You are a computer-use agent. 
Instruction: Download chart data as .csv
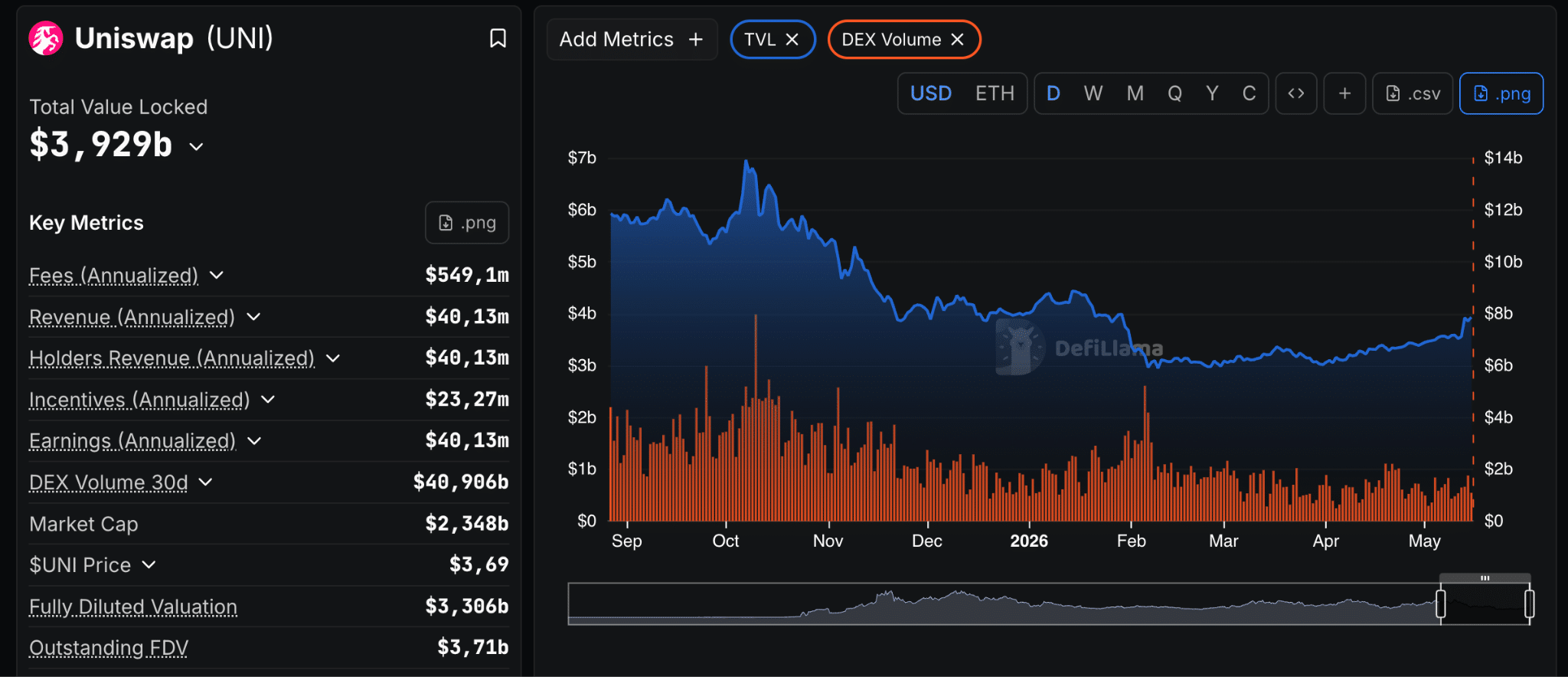point(1413,93)
